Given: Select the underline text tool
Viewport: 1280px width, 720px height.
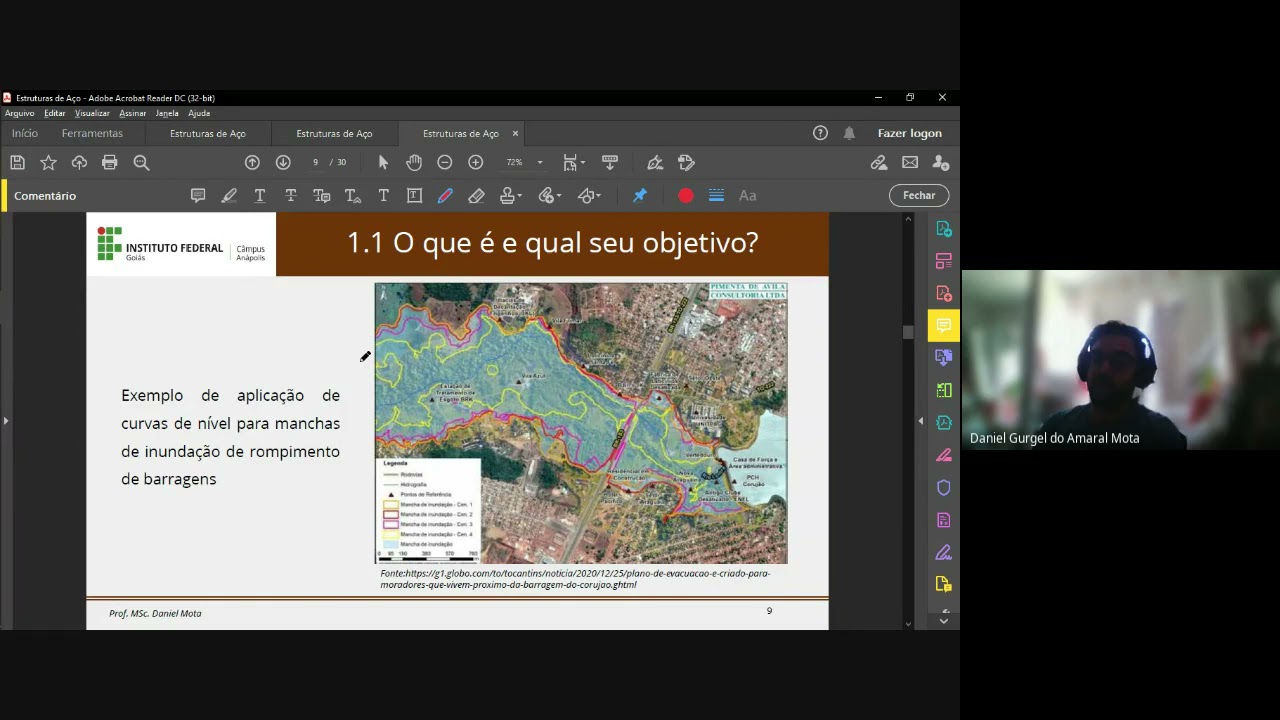Looking at the screenshot, I should tap(260, 196).
